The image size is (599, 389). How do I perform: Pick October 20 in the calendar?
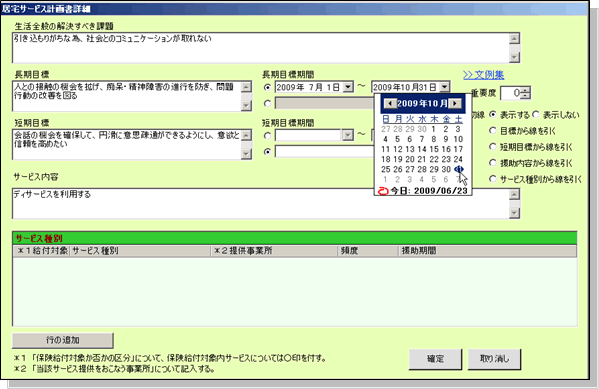[410, 159]
